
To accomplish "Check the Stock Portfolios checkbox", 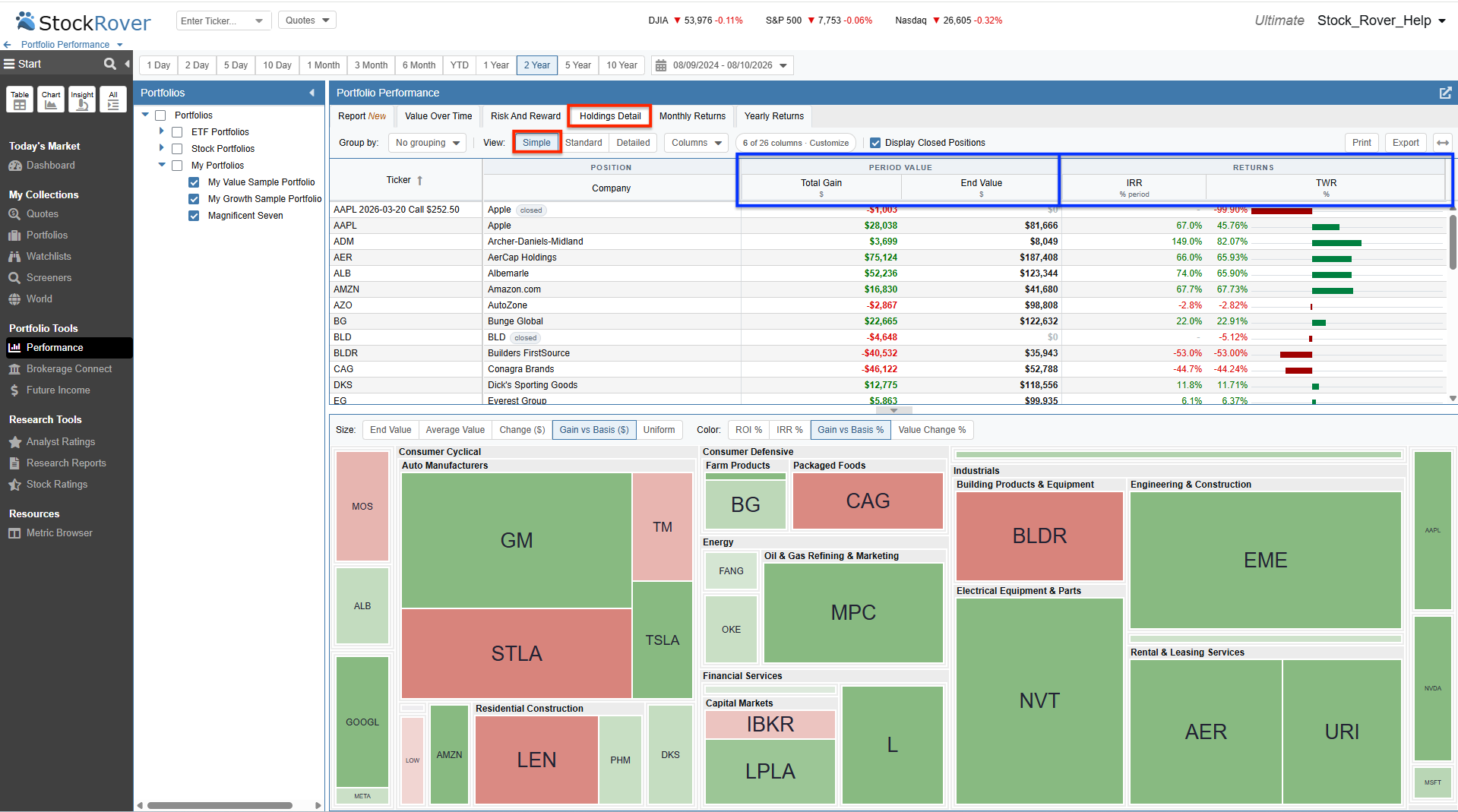I will coord(177,149).
